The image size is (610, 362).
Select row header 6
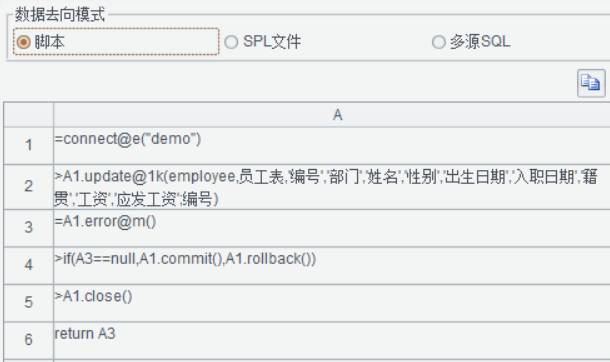28,340
